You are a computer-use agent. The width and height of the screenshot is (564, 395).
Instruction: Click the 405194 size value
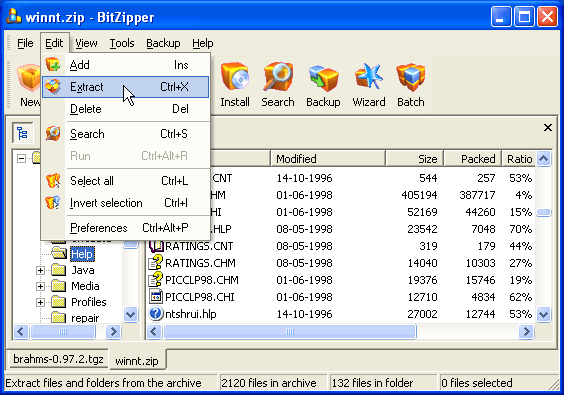(x=419, y=195)
